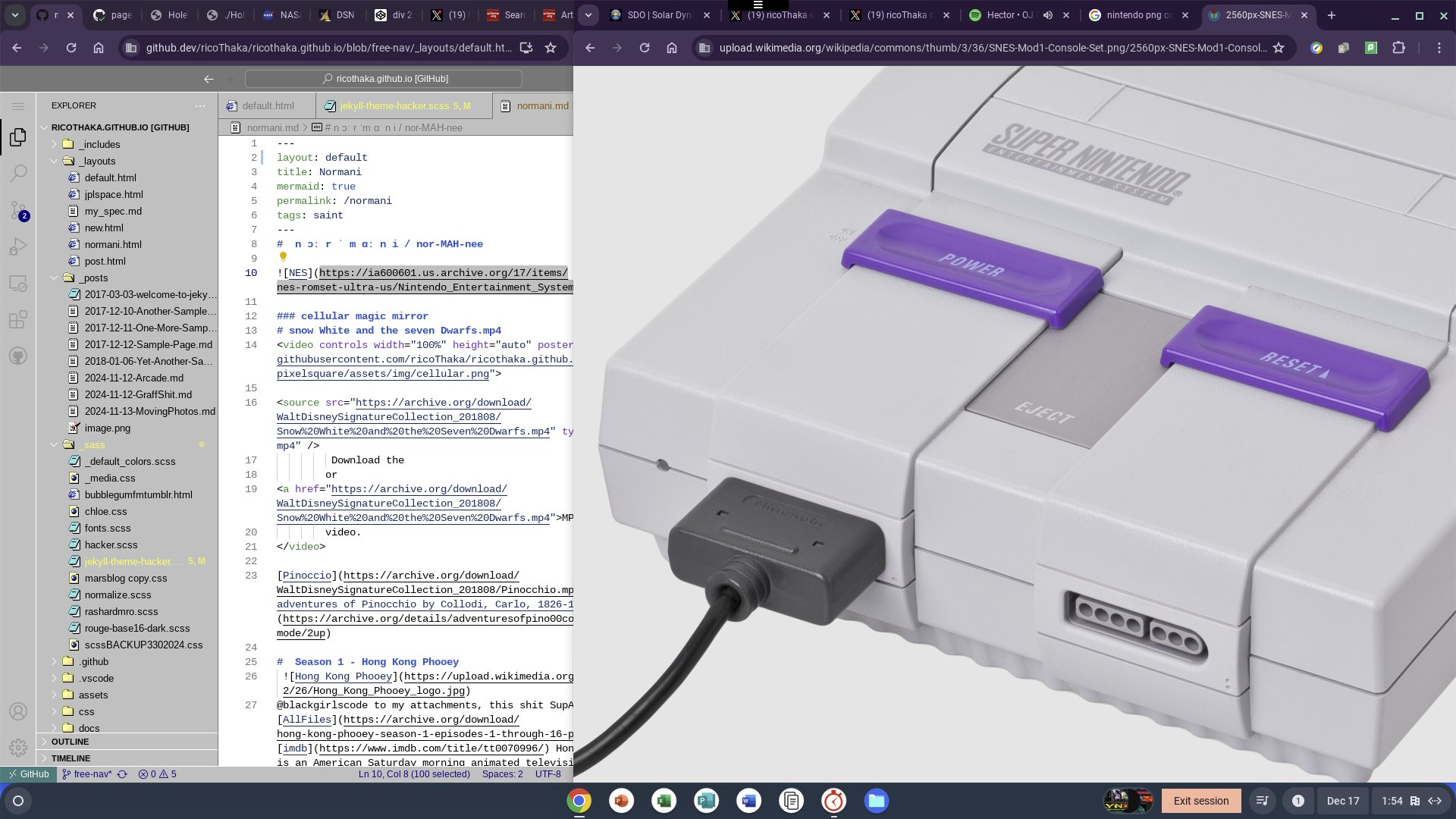Viewport: 1456px width, 819px height.
Task: Open the Manage gear settings icon
Action: (x=18, y=748)
